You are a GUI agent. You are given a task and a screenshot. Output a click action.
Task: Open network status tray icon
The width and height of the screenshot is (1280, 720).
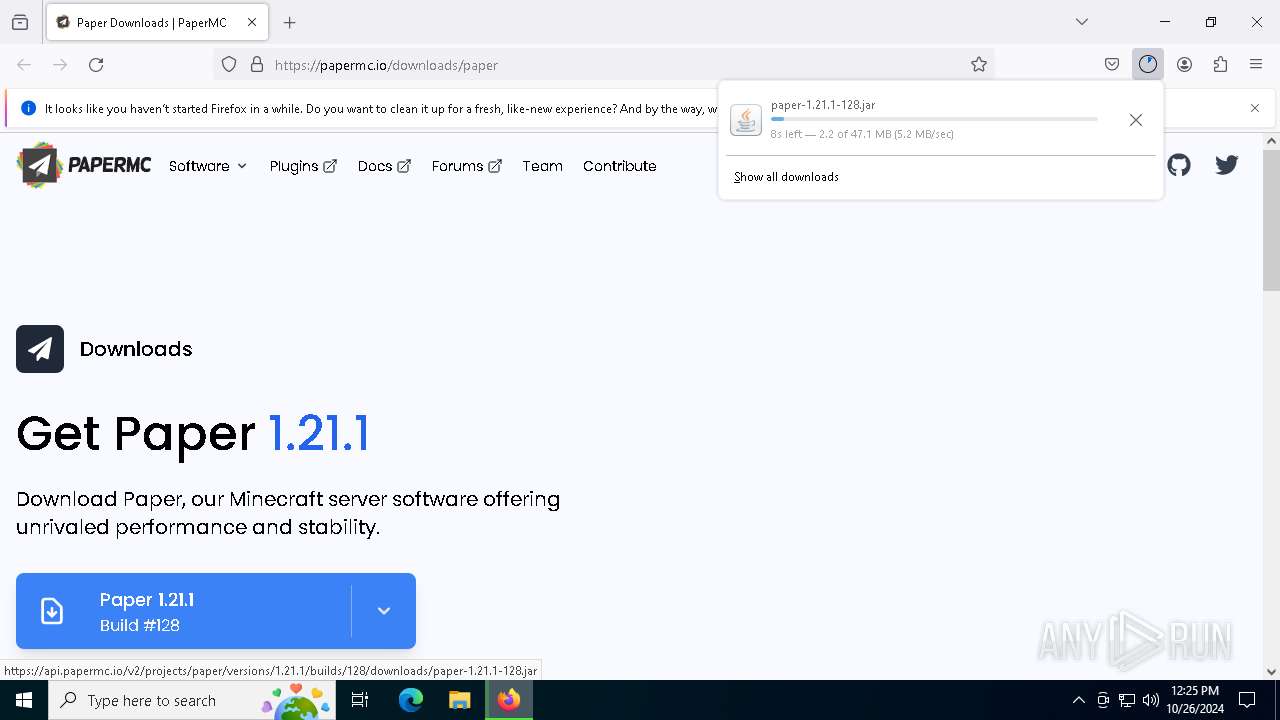pos(1127,700)
